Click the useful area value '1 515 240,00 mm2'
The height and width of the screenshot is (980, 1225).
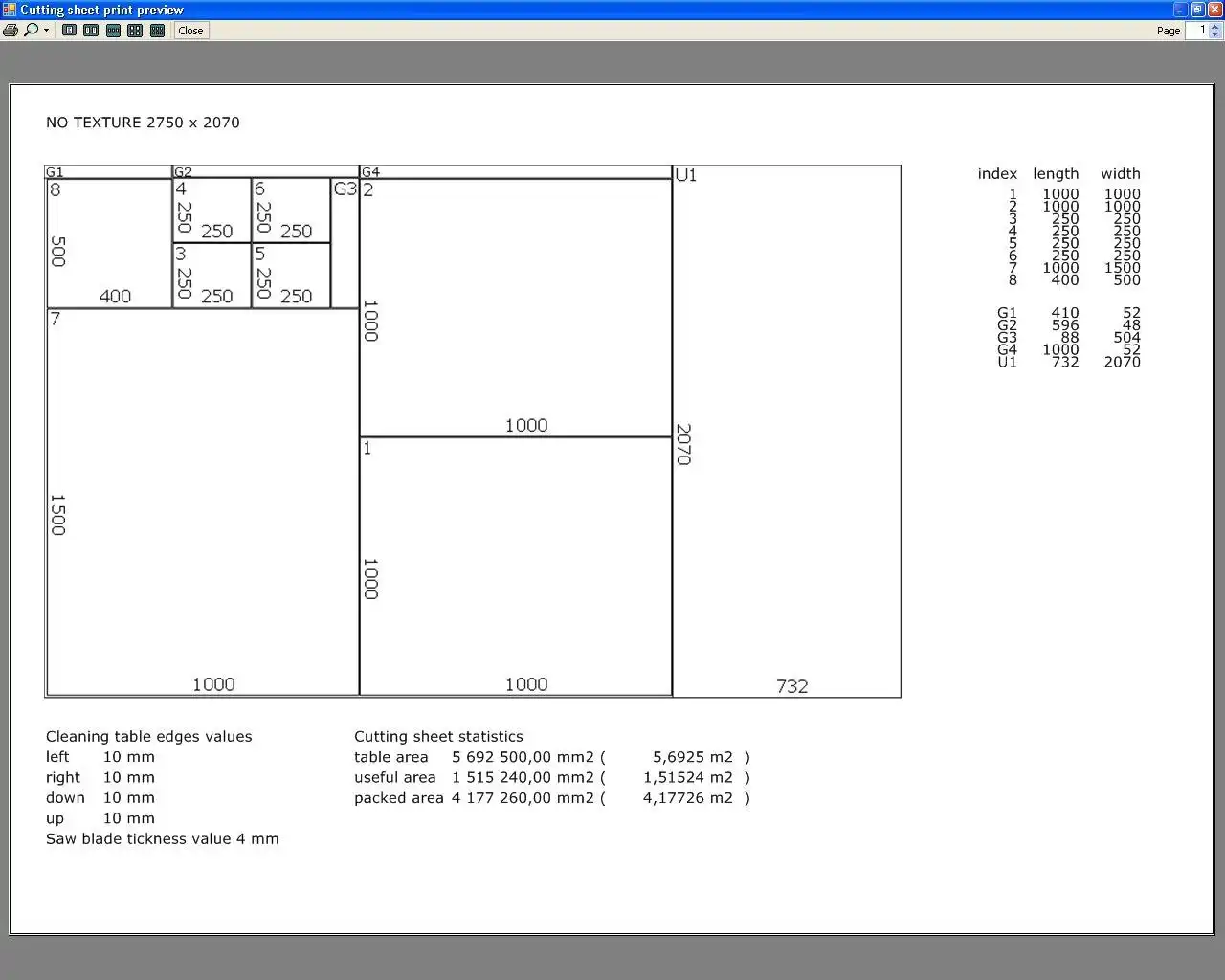(x=523, y=778)
